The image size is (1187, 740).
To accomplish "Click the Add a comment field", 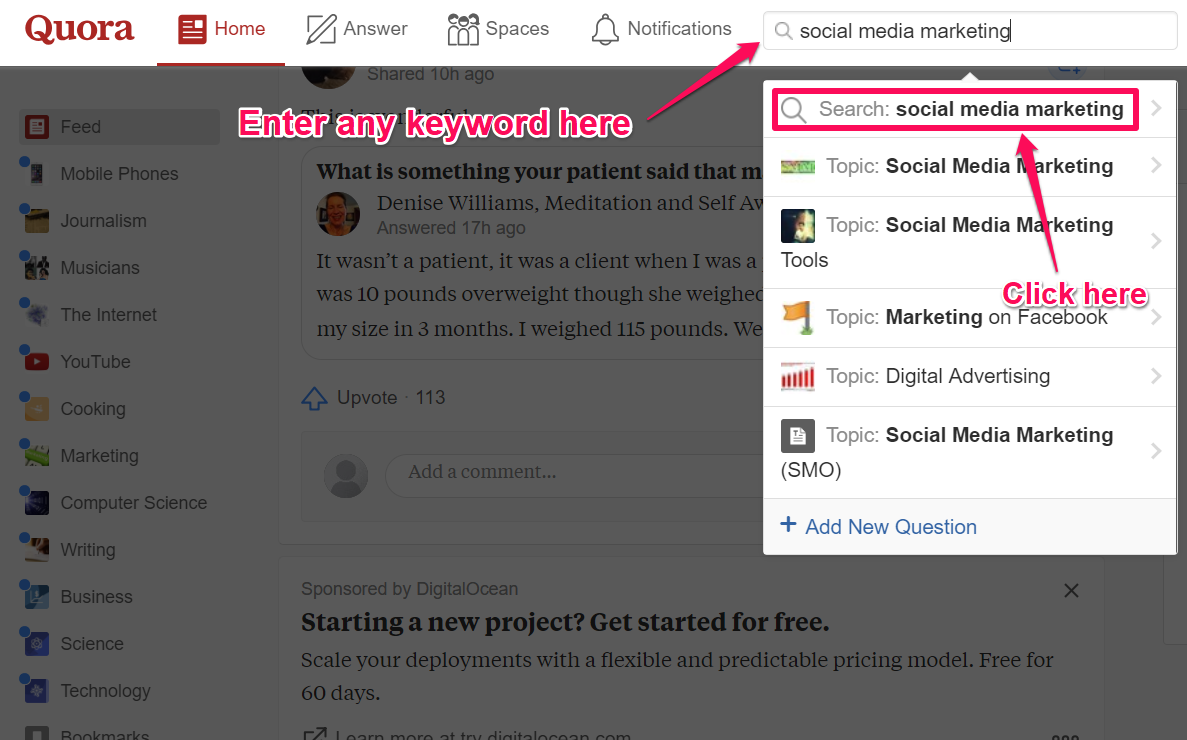I will coord(575,474).
